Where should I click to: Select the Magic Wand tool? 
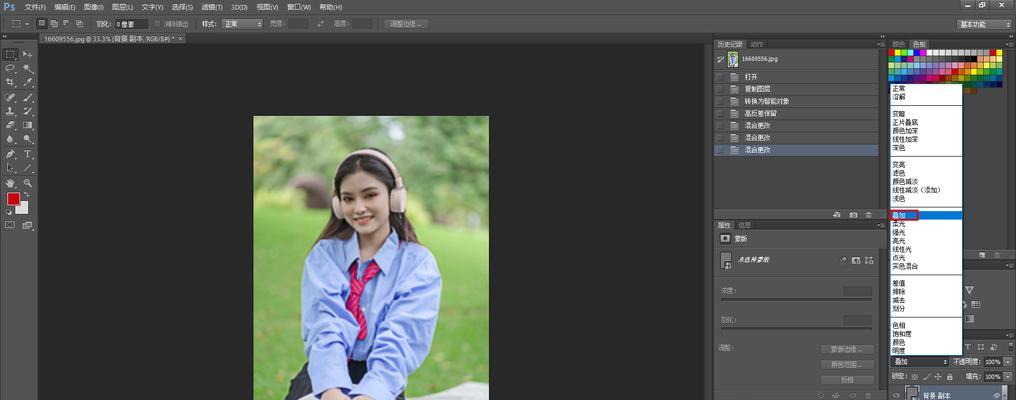tap(28, 68)
